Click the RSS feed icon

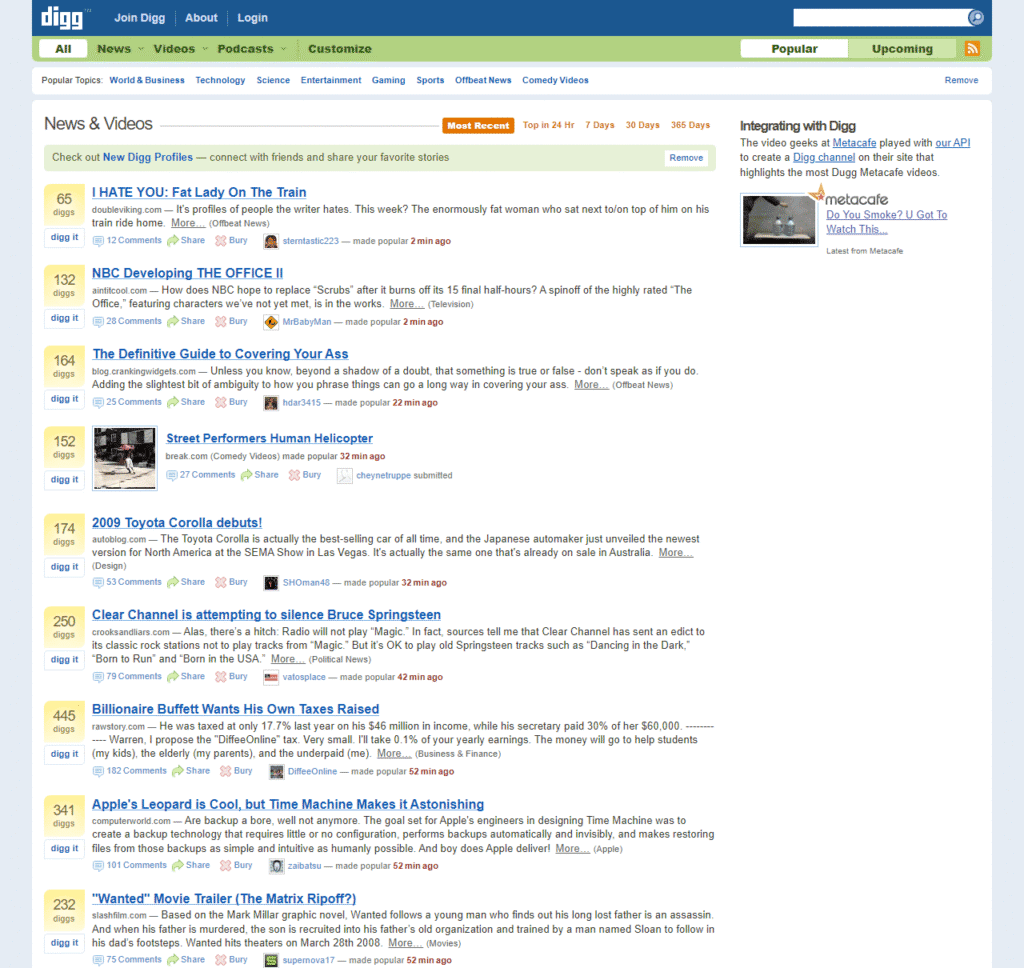(972, 48)
